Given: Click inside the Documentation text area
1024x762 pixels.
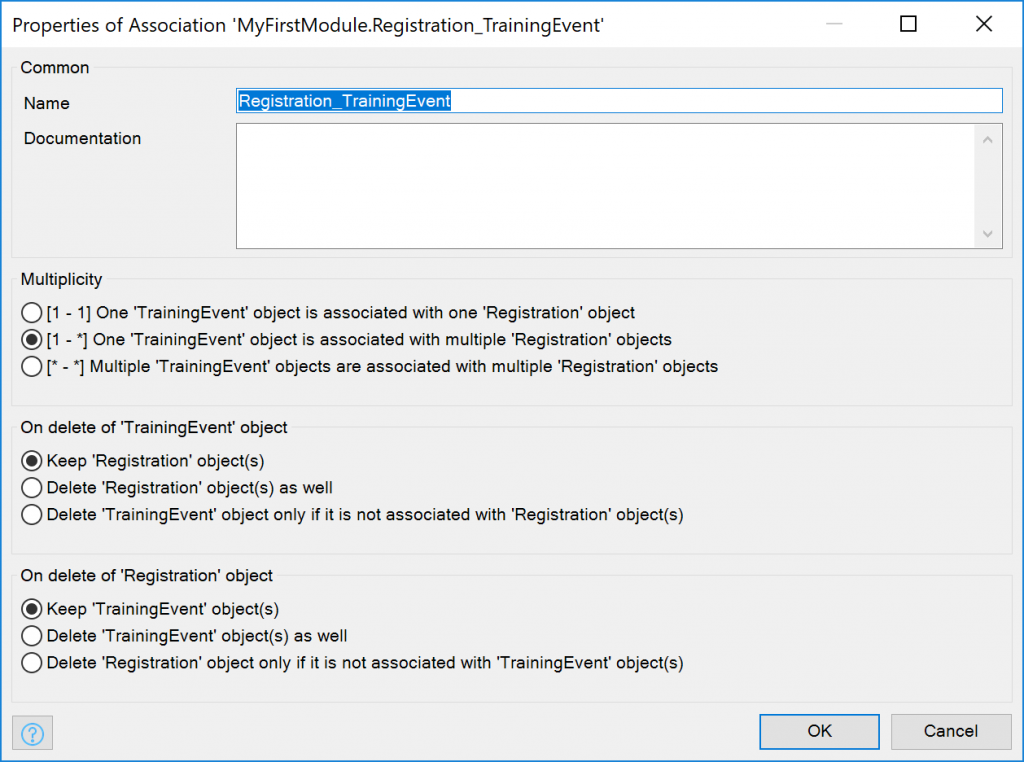Looking at the screenshot, I should tap(605, 186).
